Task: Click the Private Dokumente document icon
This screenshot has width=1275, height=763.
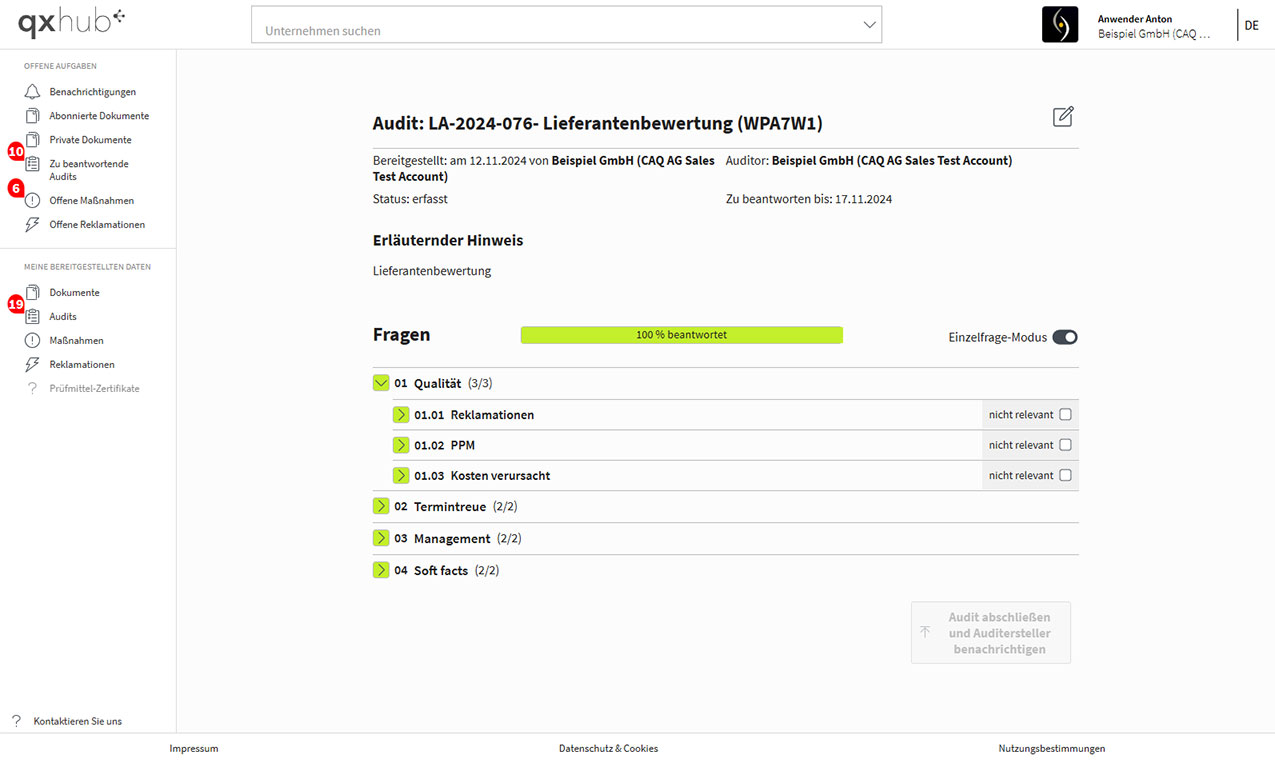Action: [33, 140]
